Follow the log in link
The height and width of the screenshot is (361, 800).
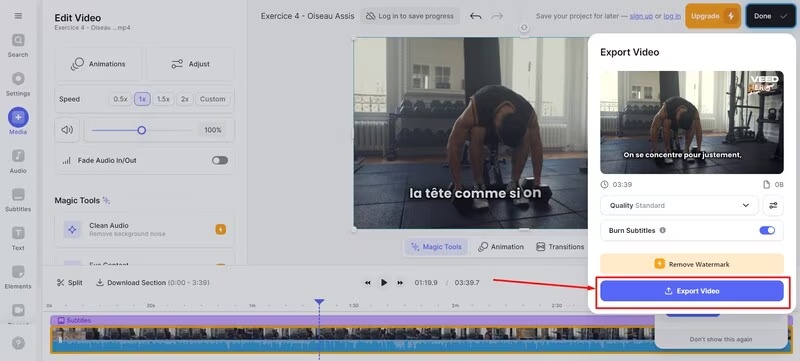point(672,16)
